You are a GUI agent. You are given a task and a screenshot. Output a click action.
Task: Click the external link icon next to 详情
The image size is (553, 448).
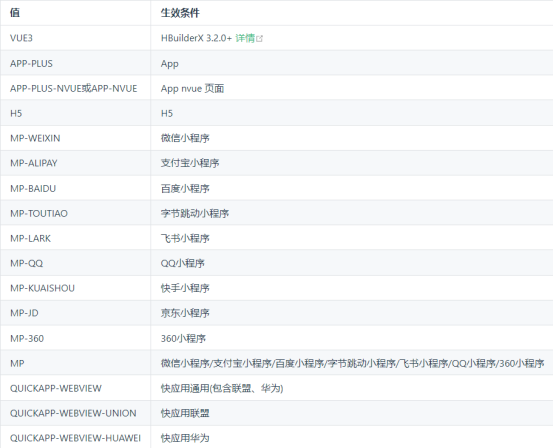click(x=260, y=38)
